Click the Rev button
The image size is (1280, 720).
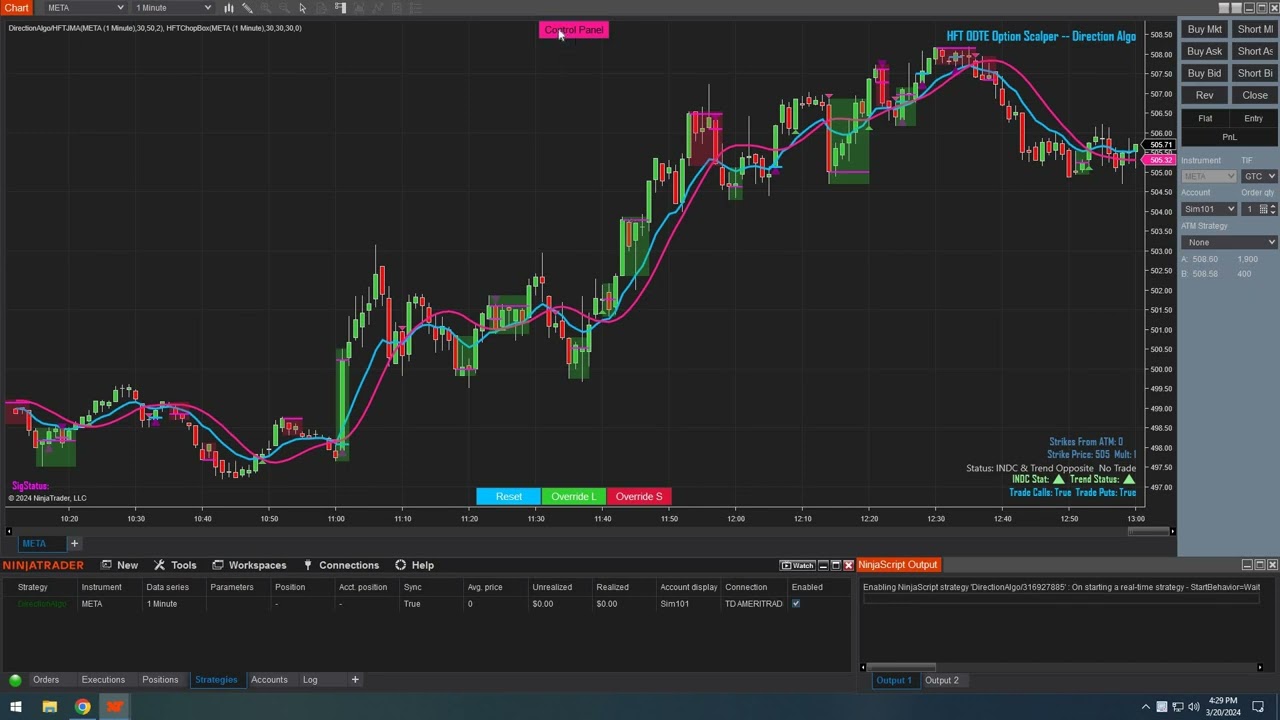point(1204,95)
